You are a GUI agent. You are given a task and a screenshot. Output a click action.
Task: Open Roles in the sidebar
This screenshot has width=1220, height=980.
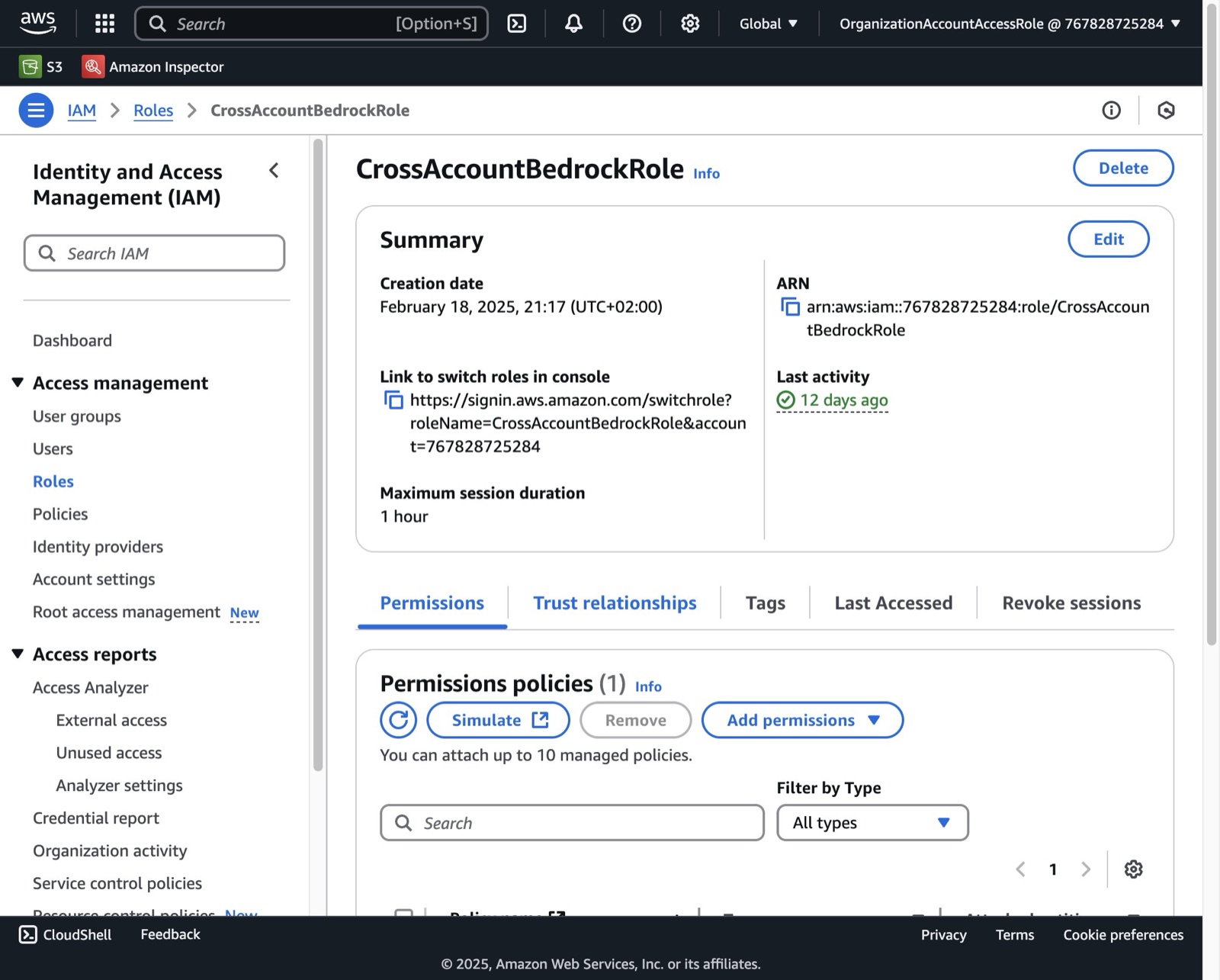click(x=53, y=482)
